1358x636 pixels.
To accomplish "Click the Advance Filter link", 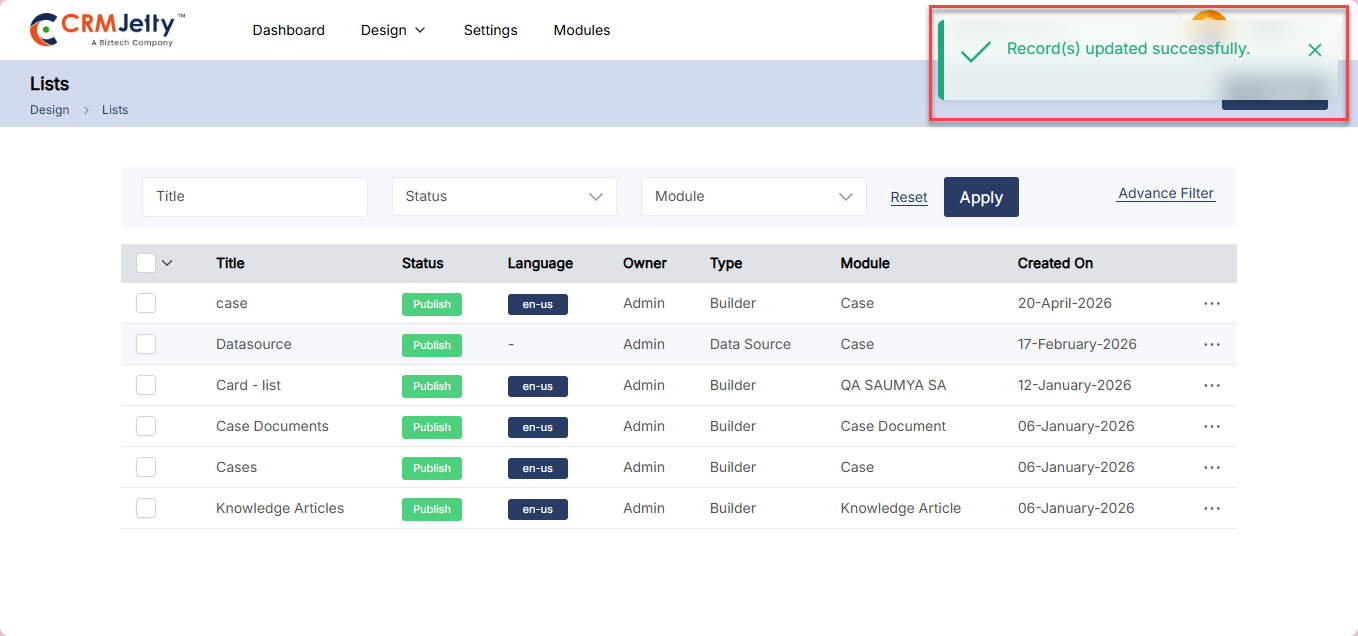I will pos(1165,193).
